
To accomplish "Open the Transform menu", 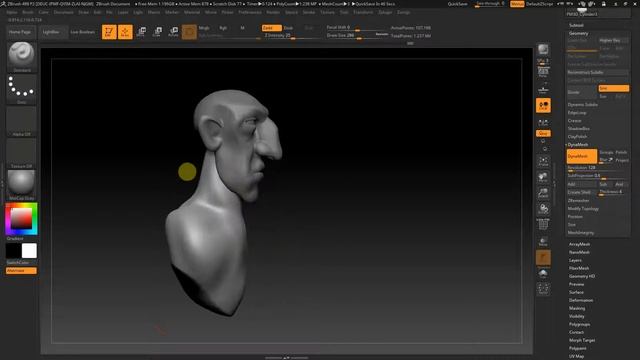I will 363,12.
